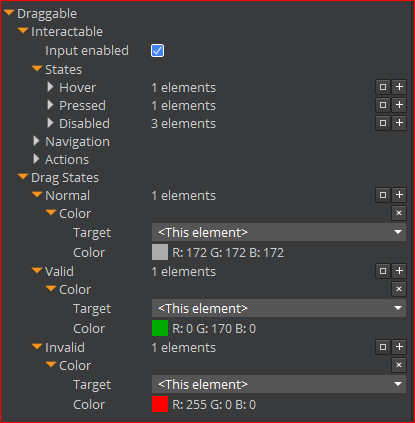This screenshot has height=423, width=415.
Task: Open the Target dropdown under Invalid
Action: click(x=279, y=384)
